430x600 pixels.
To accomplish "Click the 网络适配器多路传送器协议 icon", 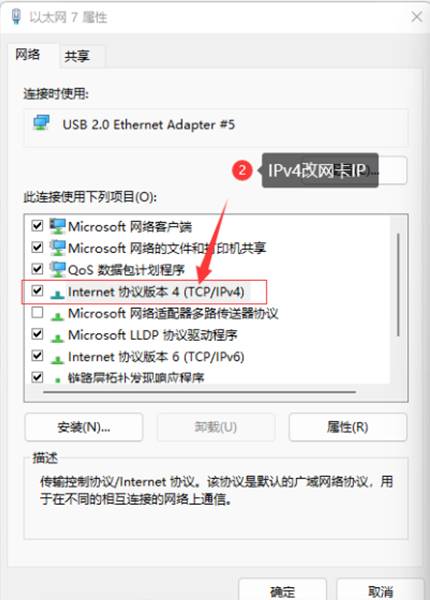I will pos(57,315).
